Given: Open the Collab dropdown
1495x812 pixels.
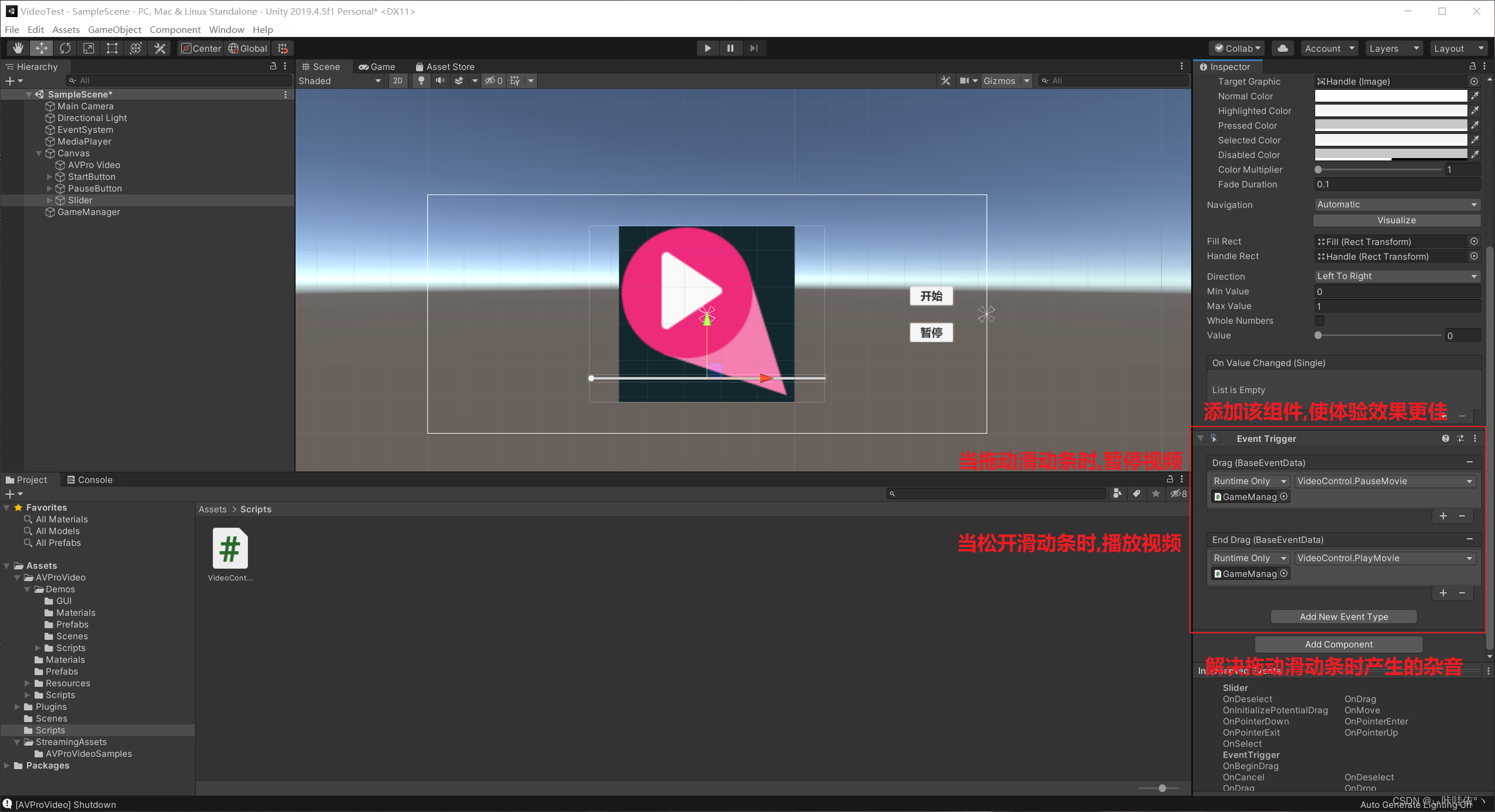Looking at the screenshot, I should click(x=1238, y=48).
